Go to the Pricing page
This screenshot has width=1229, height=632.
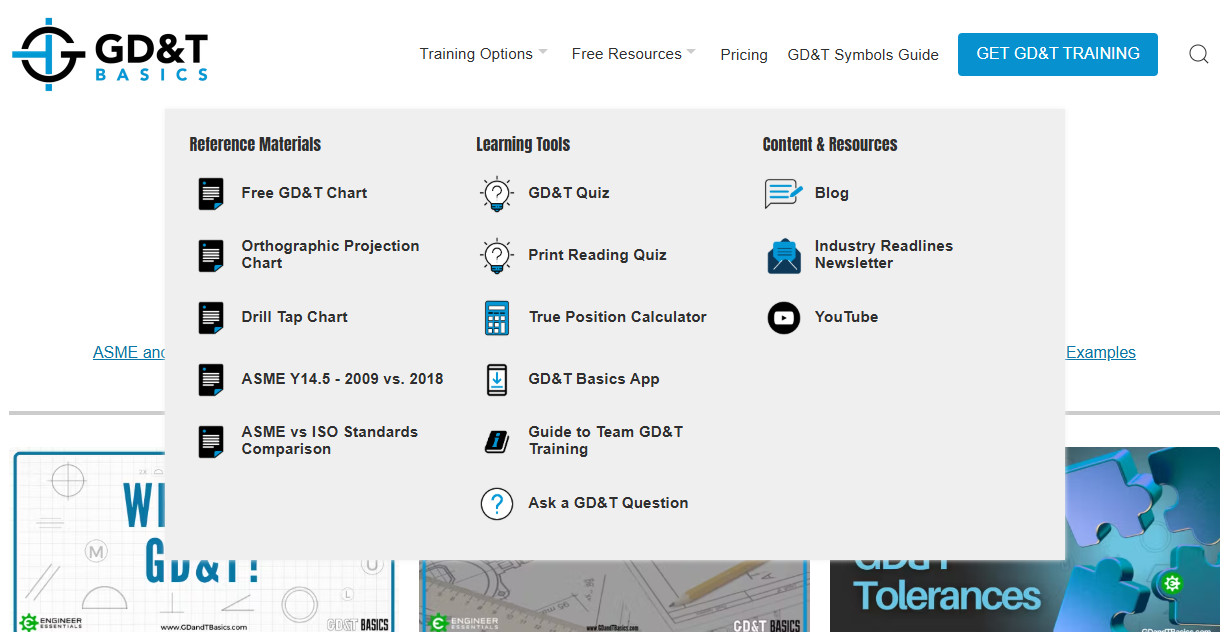[744, 55]
